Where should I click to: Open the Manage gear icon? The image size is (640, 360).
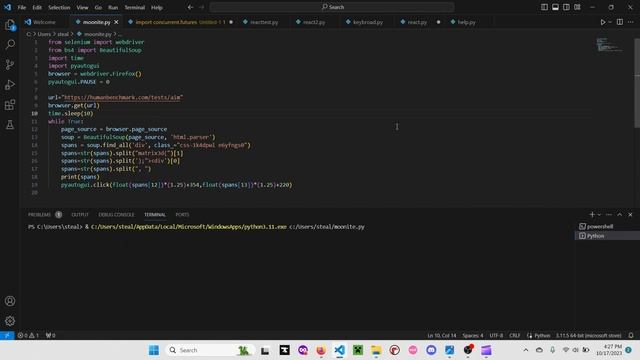pos(10,321)
